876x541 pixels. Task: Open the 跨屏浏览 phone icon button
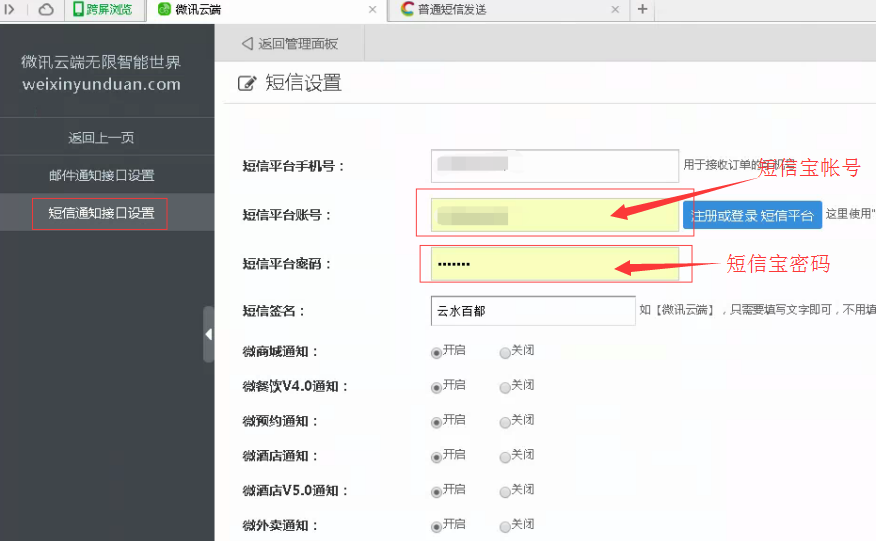pos(78,10)
